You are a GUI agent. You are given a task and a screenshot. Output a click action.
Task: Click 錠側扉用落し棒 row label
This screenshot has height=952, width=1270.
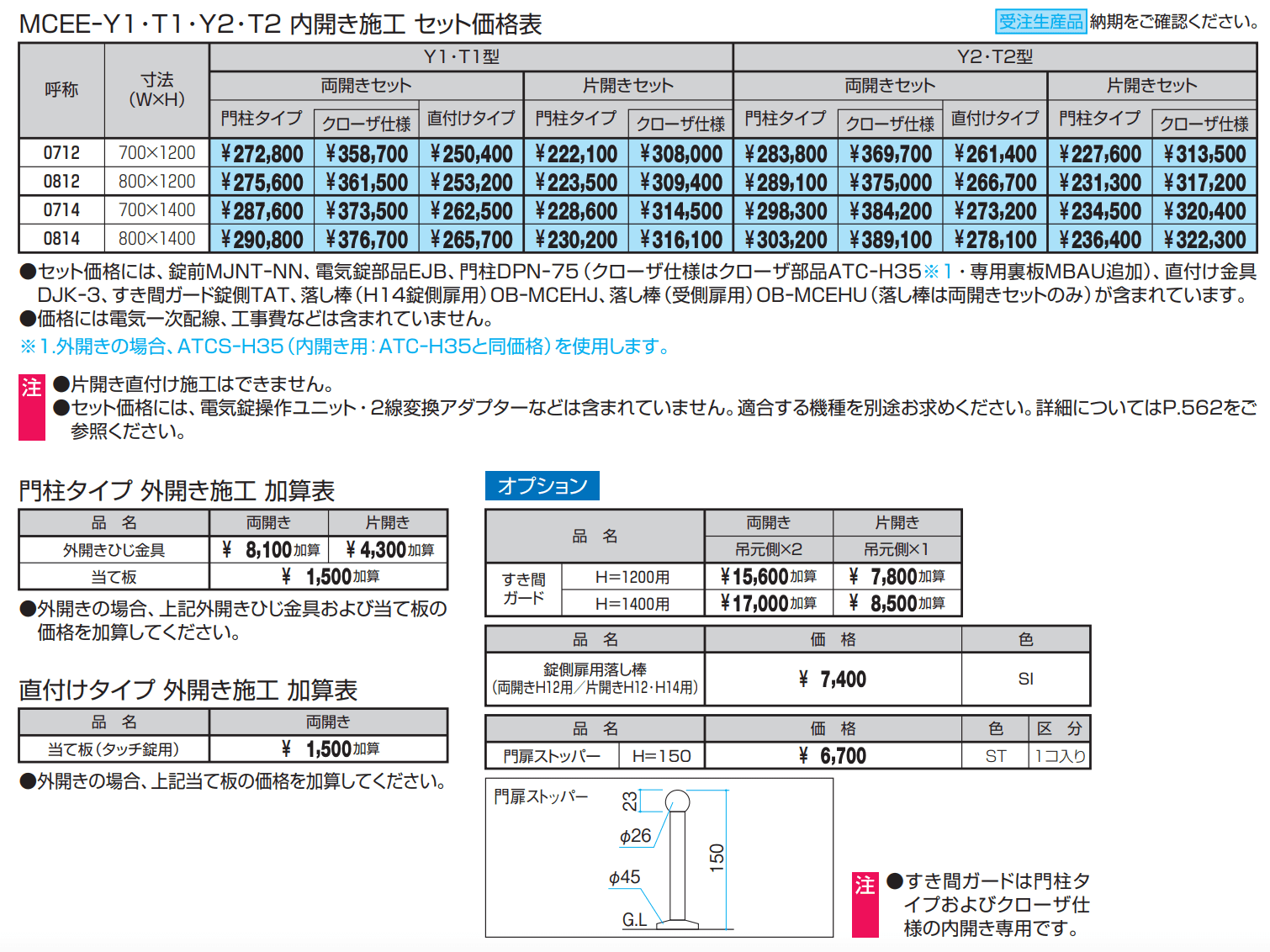[x=595, y=679]
